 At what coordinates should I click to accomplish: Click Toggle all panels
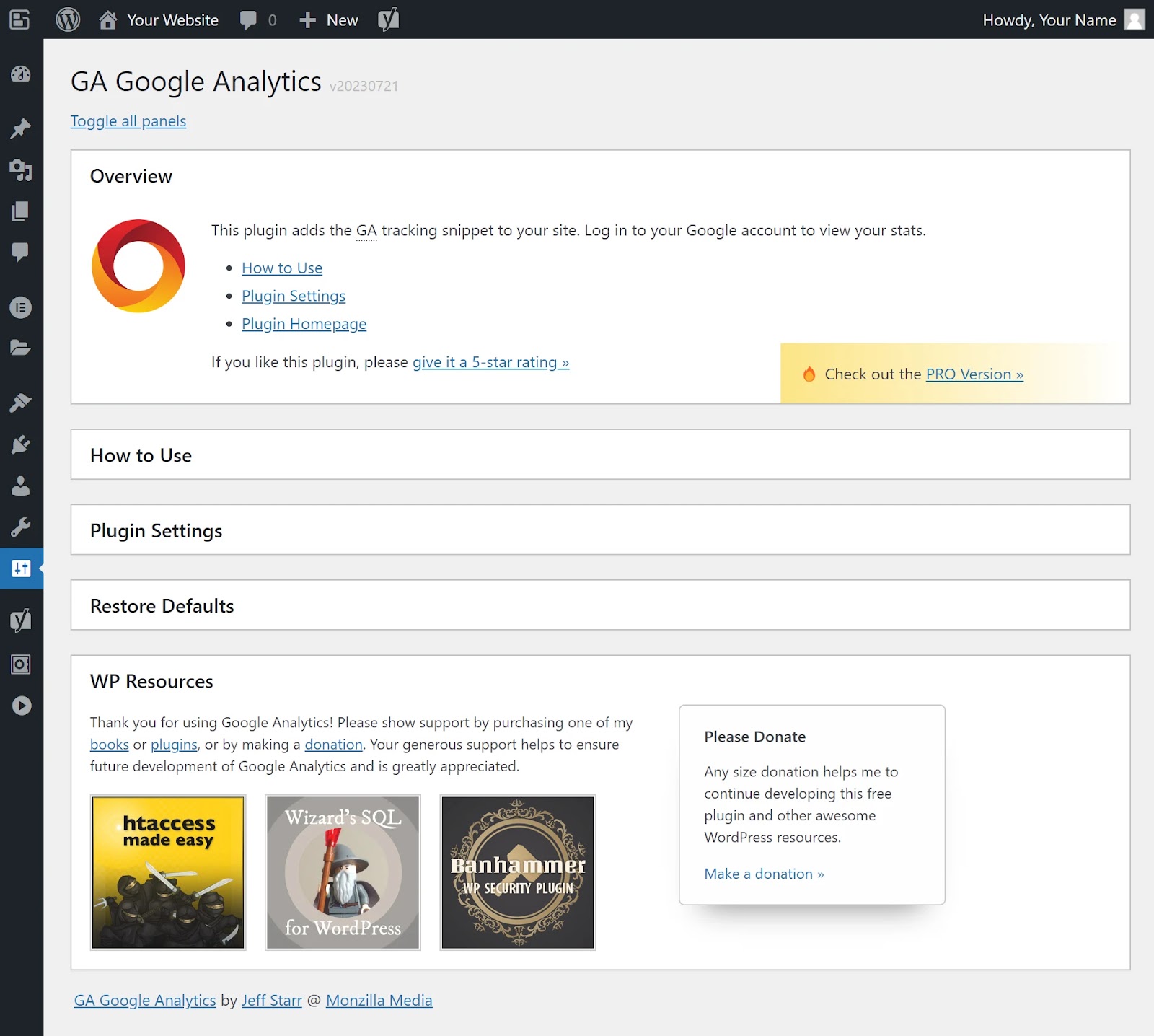point(128,120)
